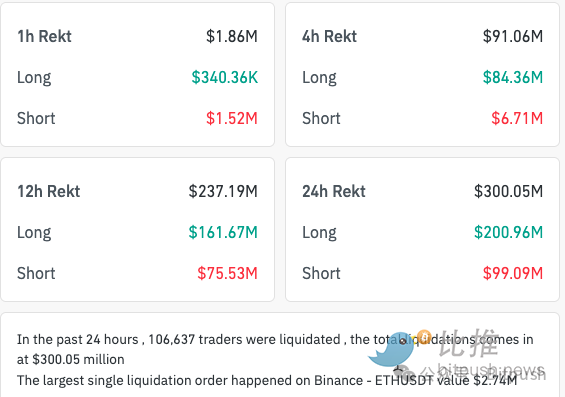Click the 106,637 traders liquidated text
565x397 pixels.
(244, 339)
